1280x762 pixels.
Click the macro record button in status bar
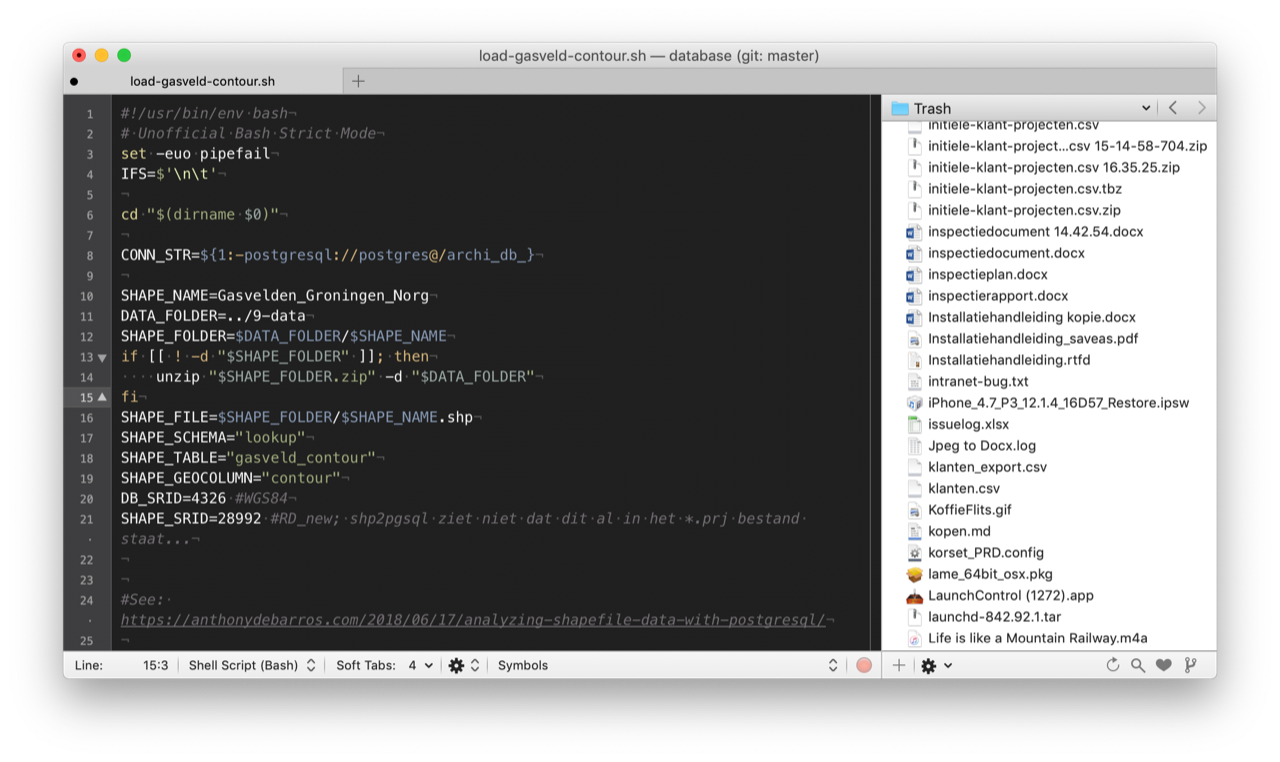coord(864,665)
